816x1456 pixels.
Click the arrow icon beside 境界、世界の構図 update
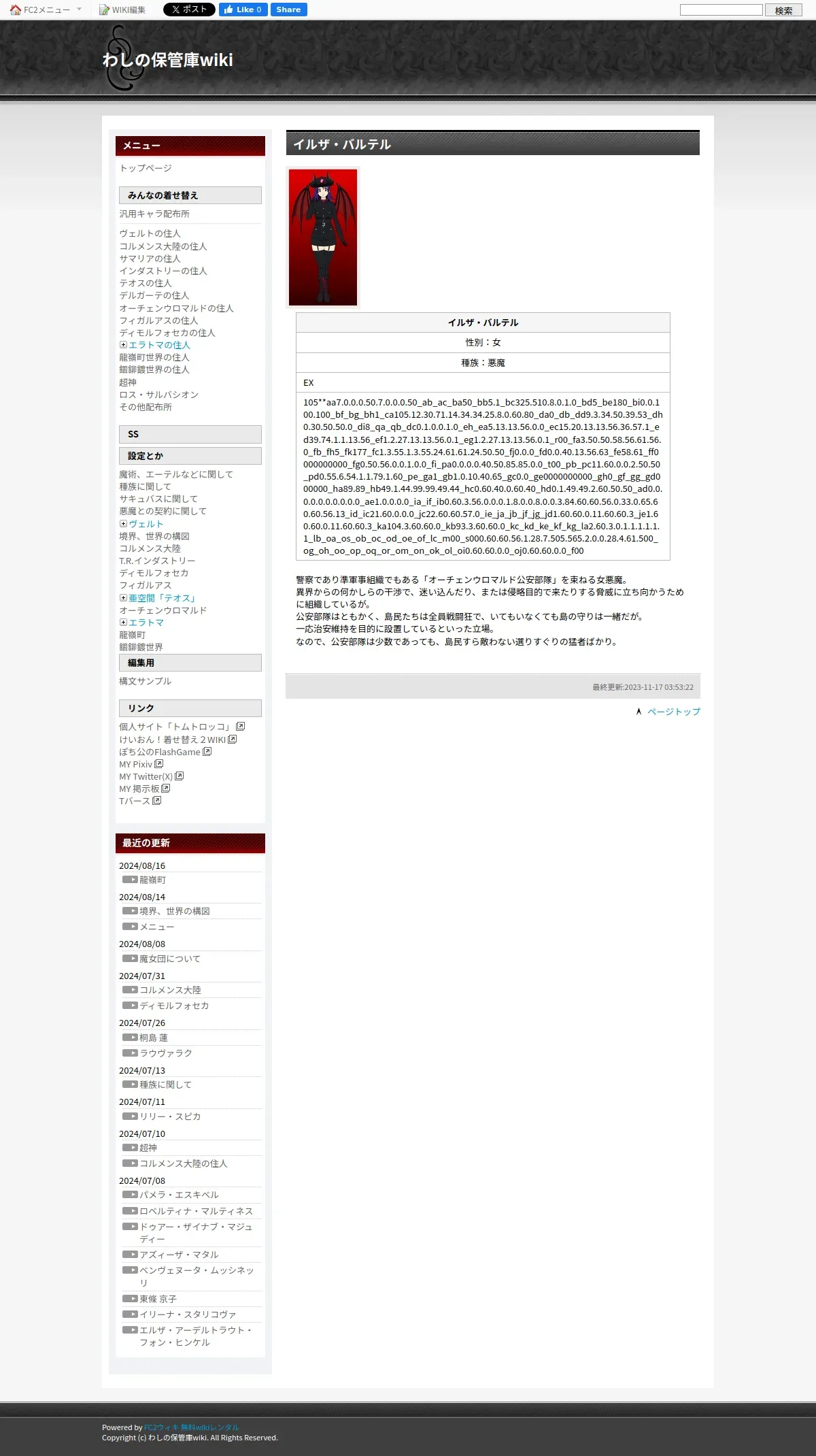pos(130,911)
